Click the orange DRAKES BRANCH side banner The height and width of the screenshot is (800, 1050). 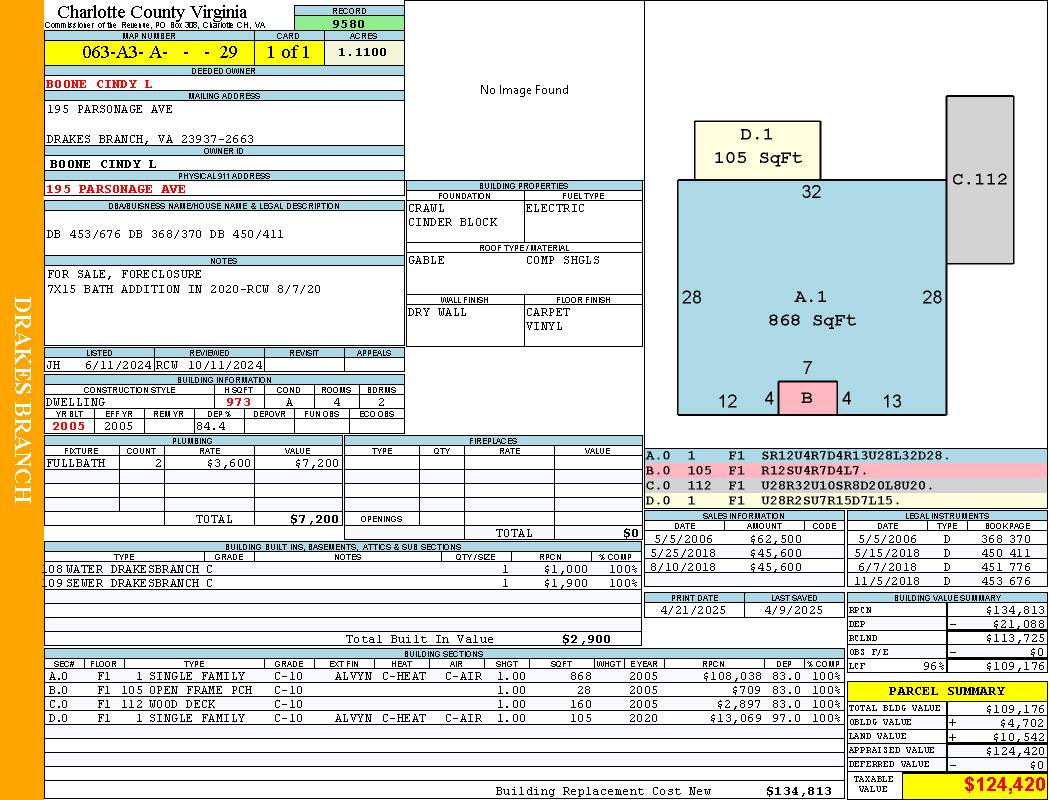(22, 400)
